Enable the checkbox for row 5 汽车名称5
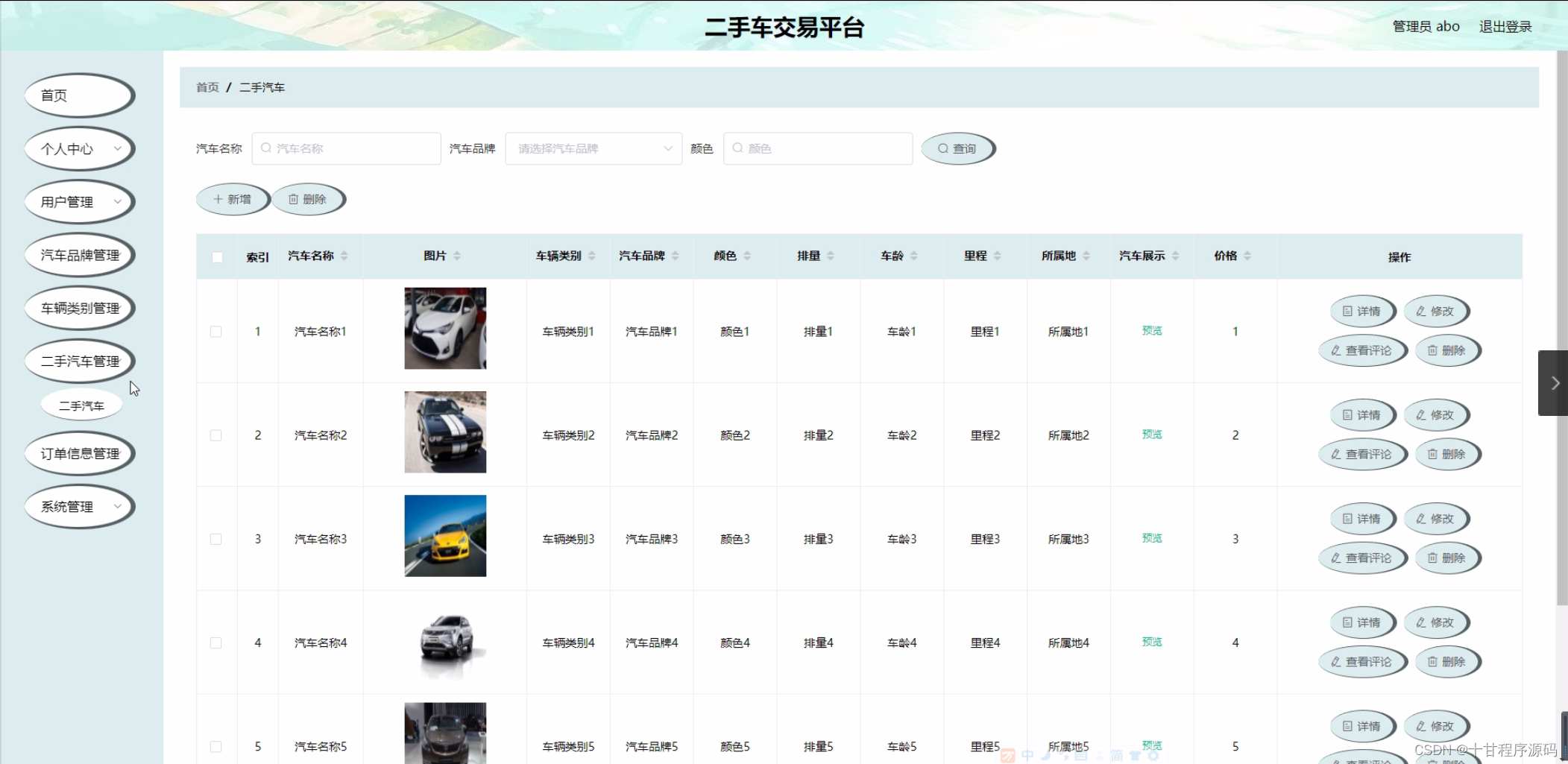1568x764 pixels. pos(217,746)
